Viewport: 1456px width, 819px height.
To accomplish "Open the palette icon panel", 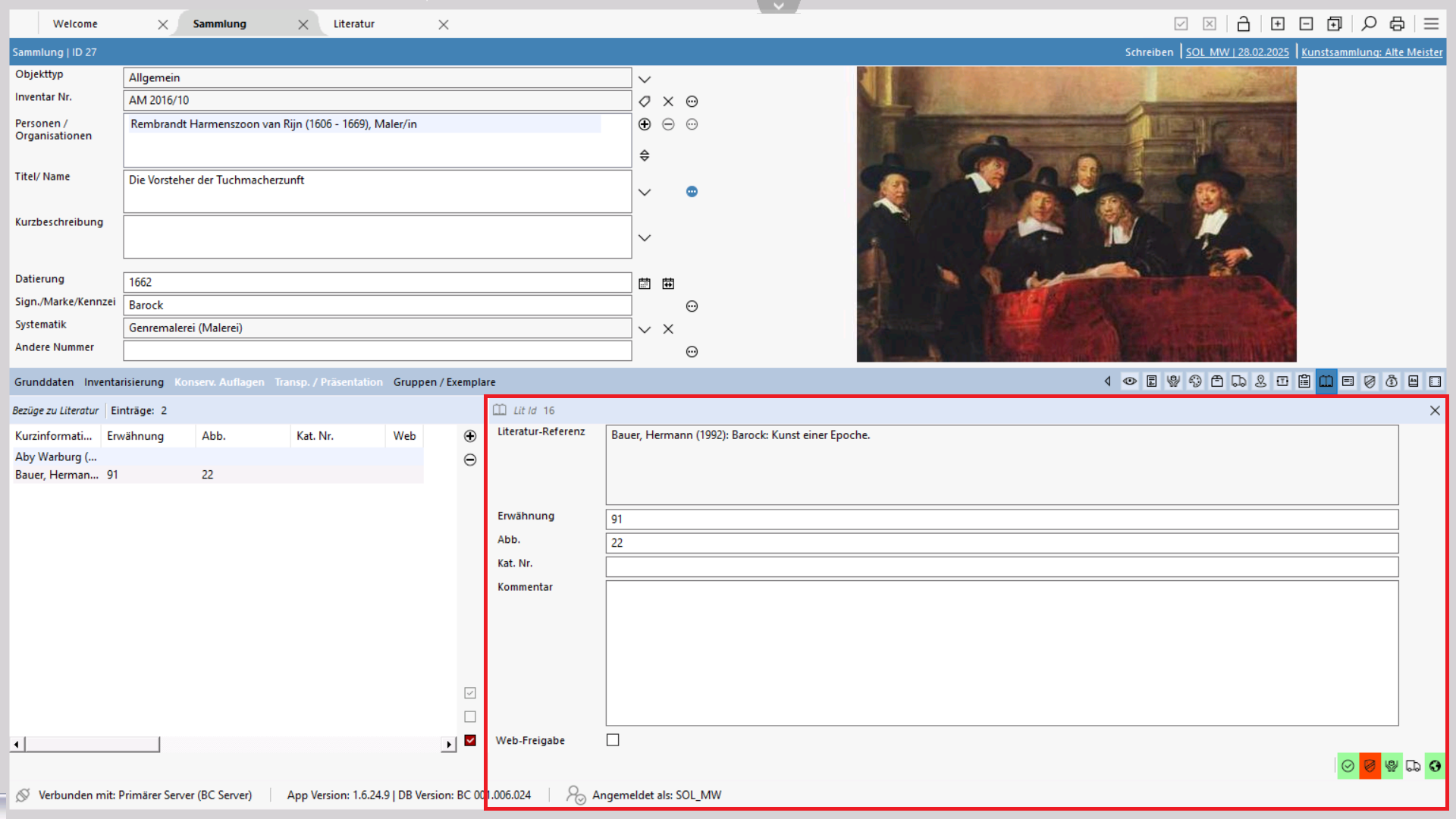I will [x=1195, y=381].
